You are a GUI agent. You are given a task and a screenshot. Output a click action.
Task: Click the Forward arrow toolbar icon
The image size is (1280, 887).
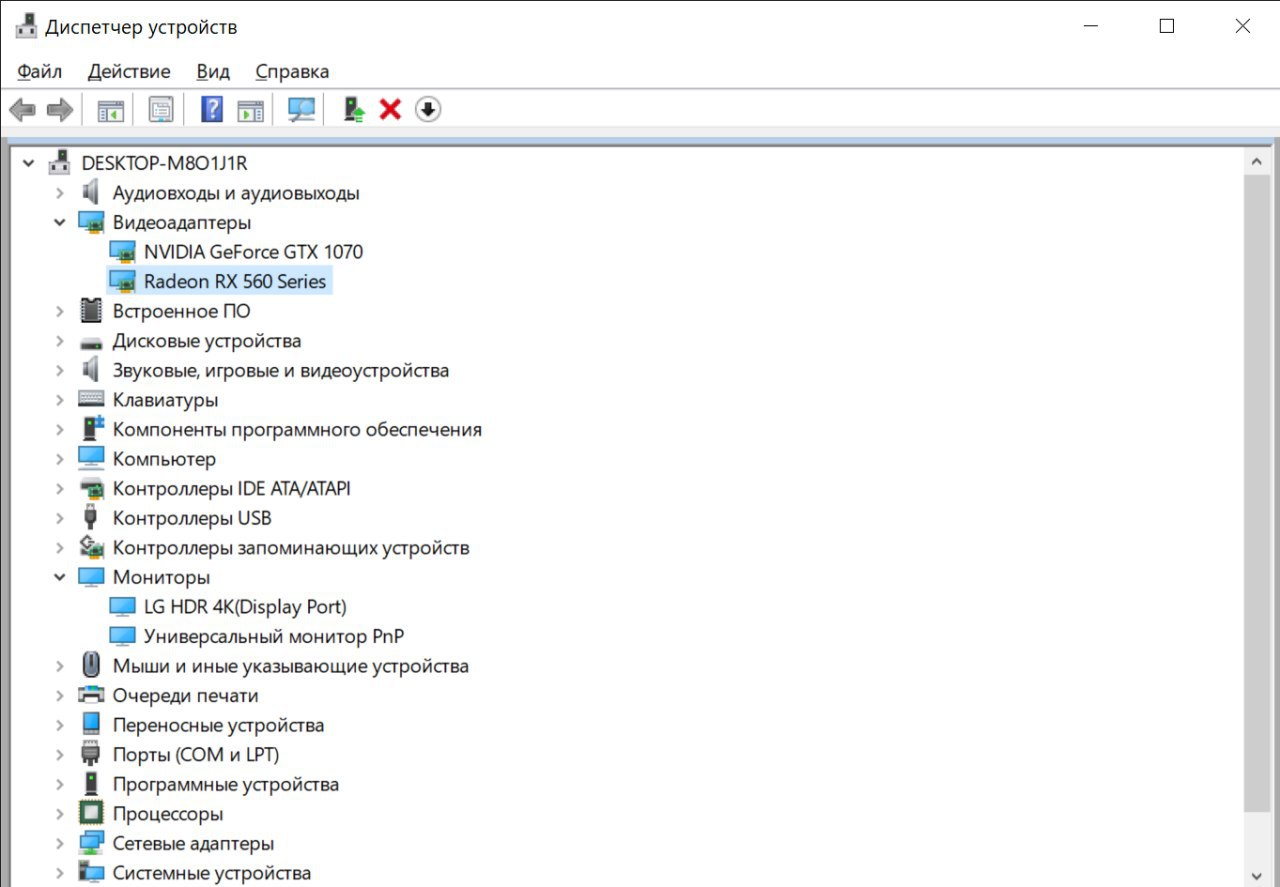coord(60,110)
